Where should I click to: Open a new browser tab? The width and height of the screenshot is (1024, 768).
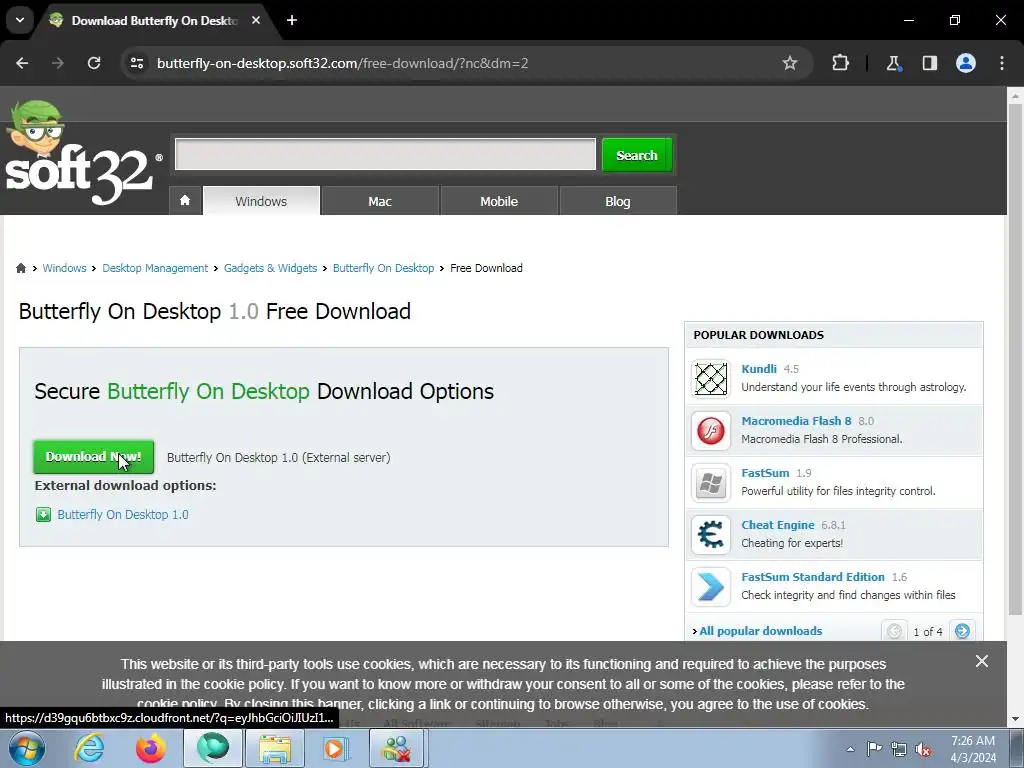(292, 20)
